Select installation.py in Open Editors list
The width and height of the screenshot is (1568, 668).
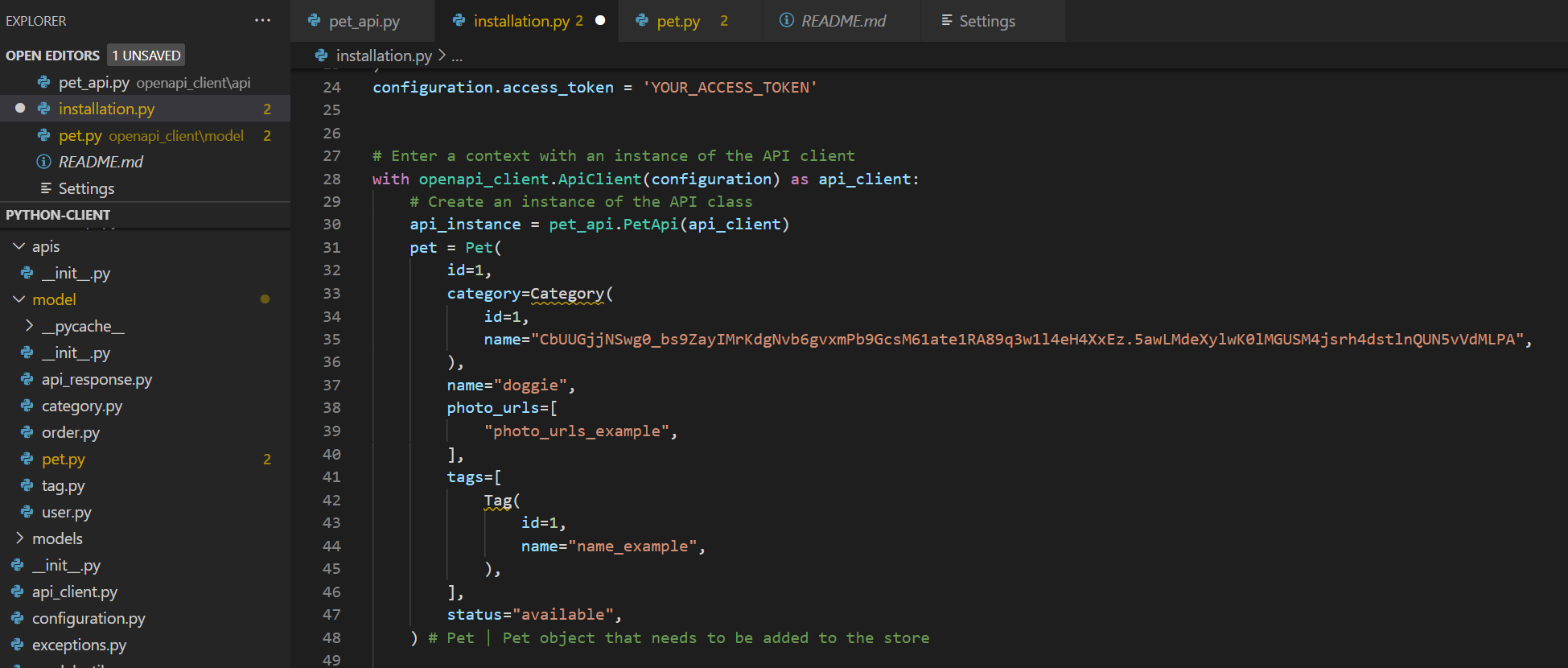pyautogui.click(x=145, y=109)
